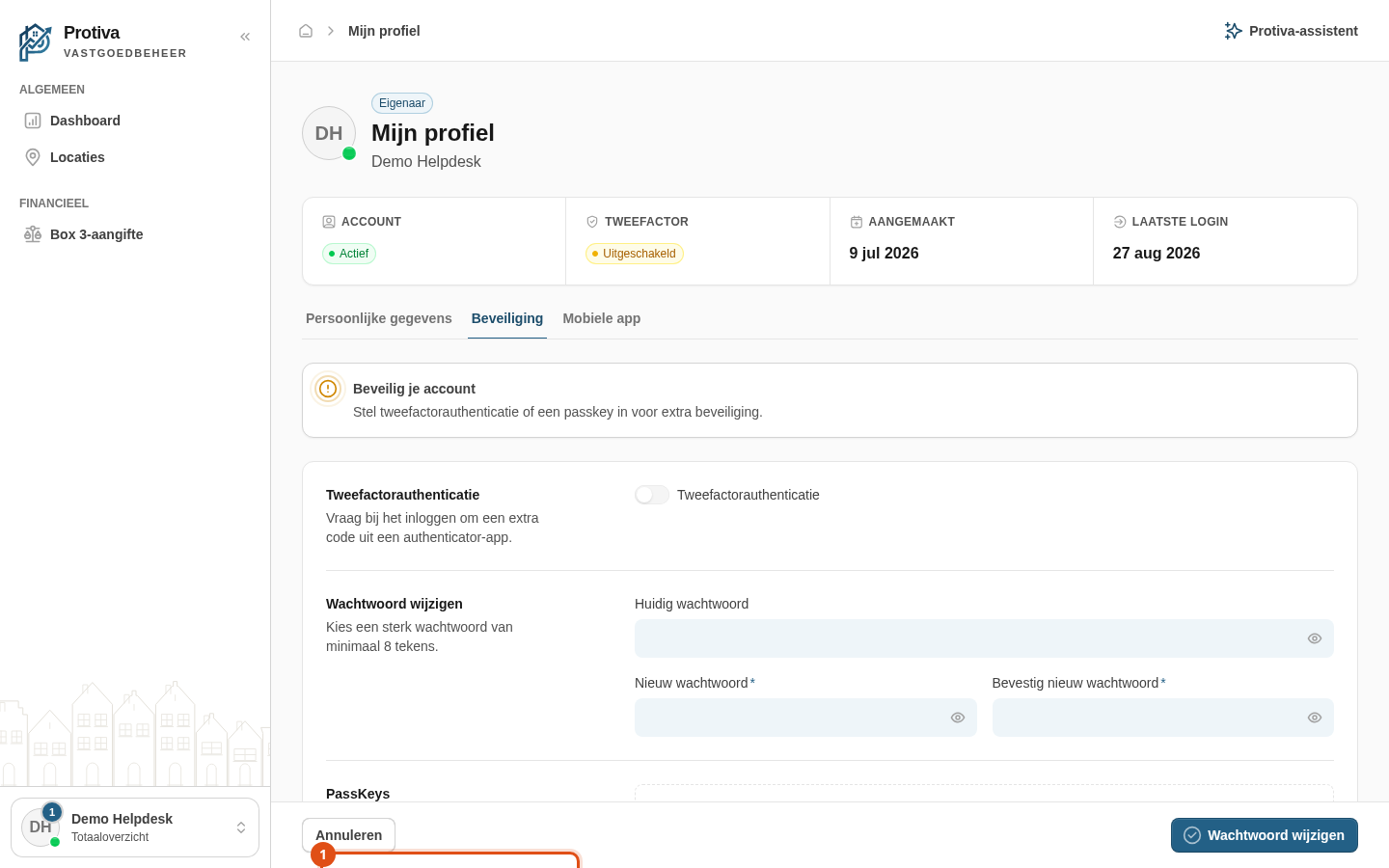Show Huidig wachtwoord with eye icon
This screenshot has height=868, width=1389.
coord(1315,638)
